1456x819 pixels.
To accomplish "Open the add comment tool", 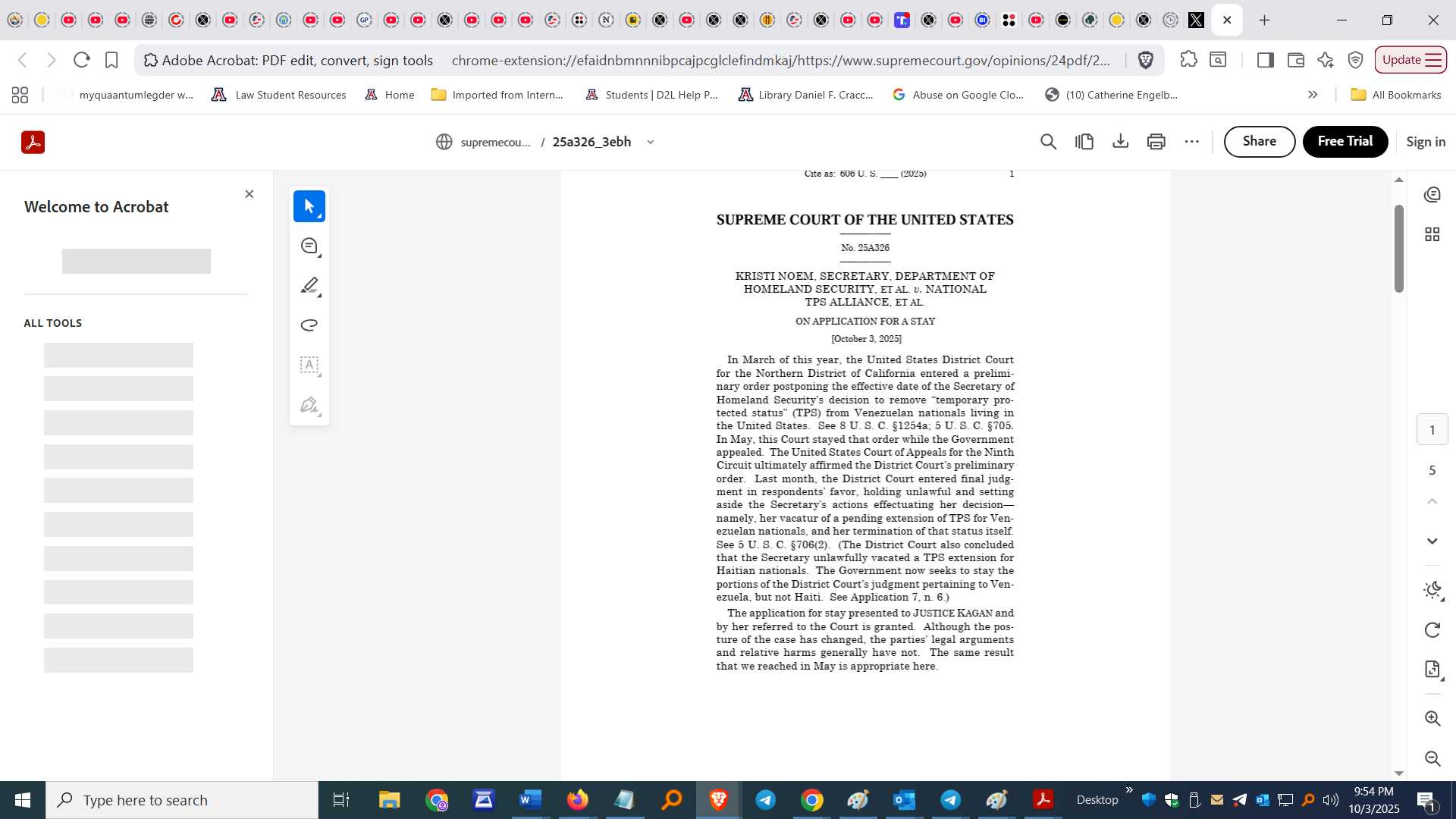I will point(309,246).
